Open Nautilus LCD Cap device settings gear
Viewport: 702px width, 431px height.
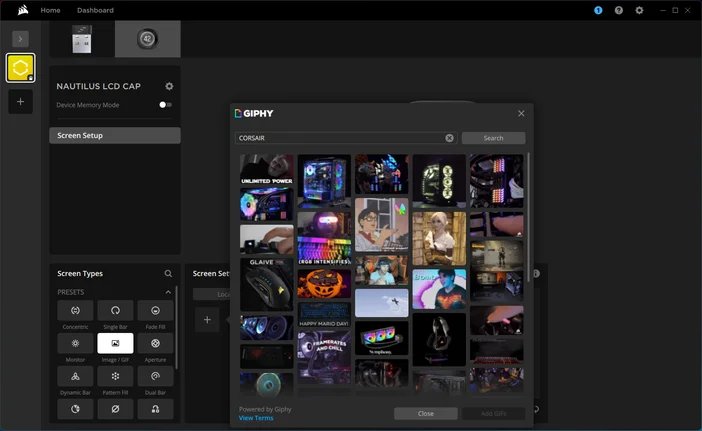[169, 87]
